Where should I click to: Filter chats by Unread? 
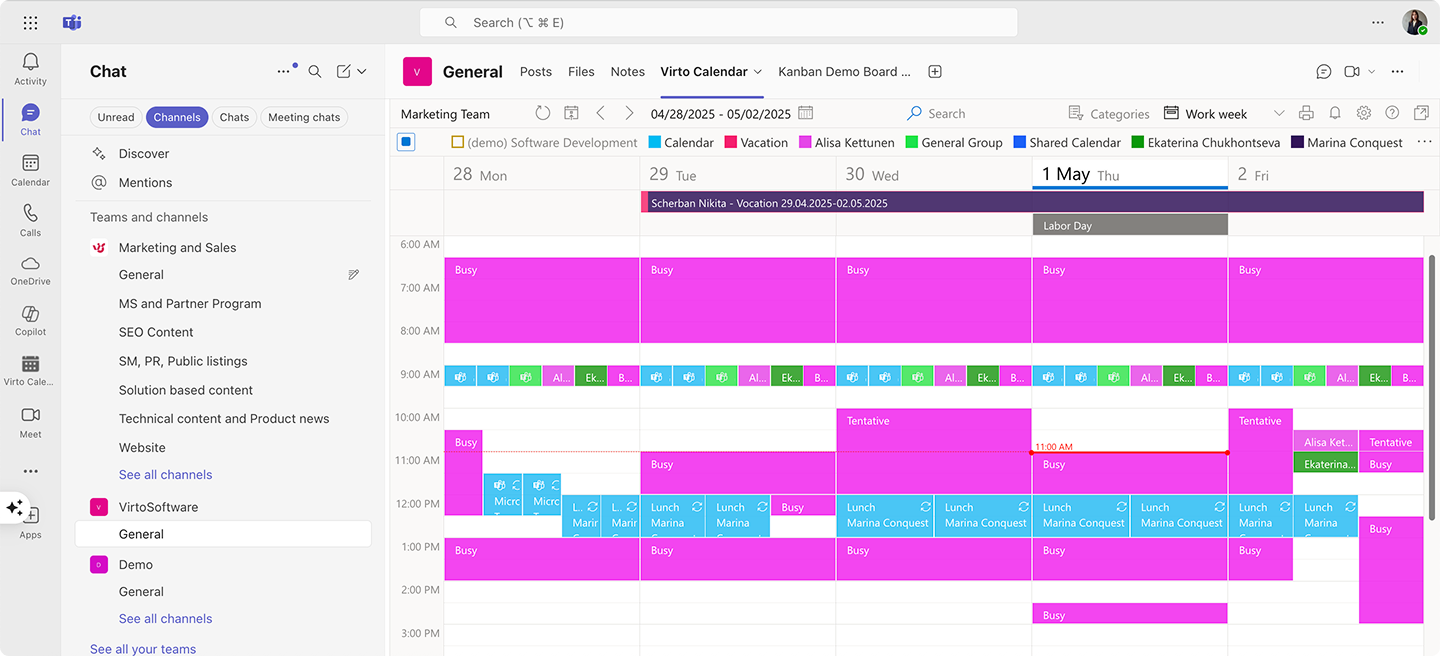[x=116, y=117]
